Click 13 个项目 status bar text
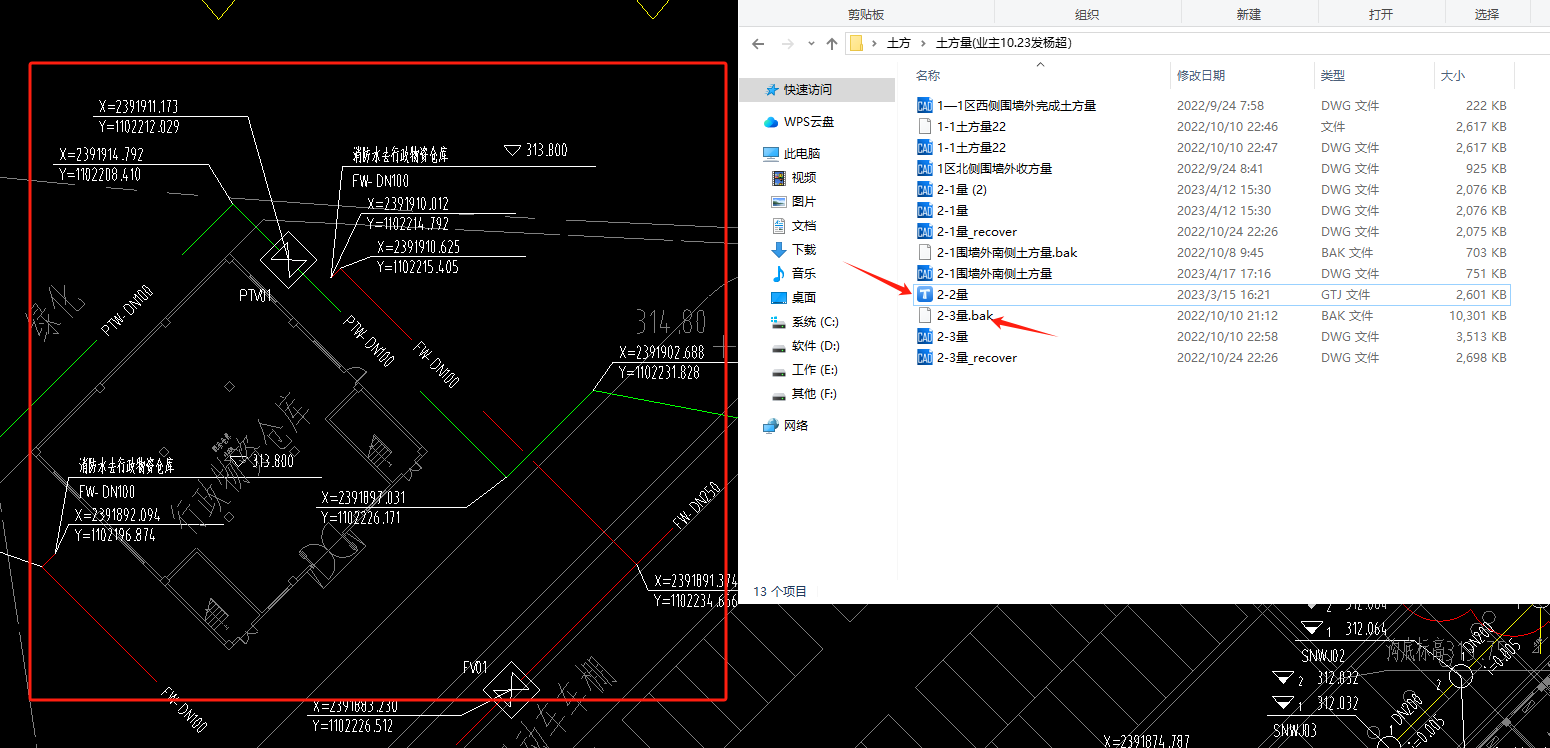This screenshot has width=1550, height=748. (x=780, y=591)
